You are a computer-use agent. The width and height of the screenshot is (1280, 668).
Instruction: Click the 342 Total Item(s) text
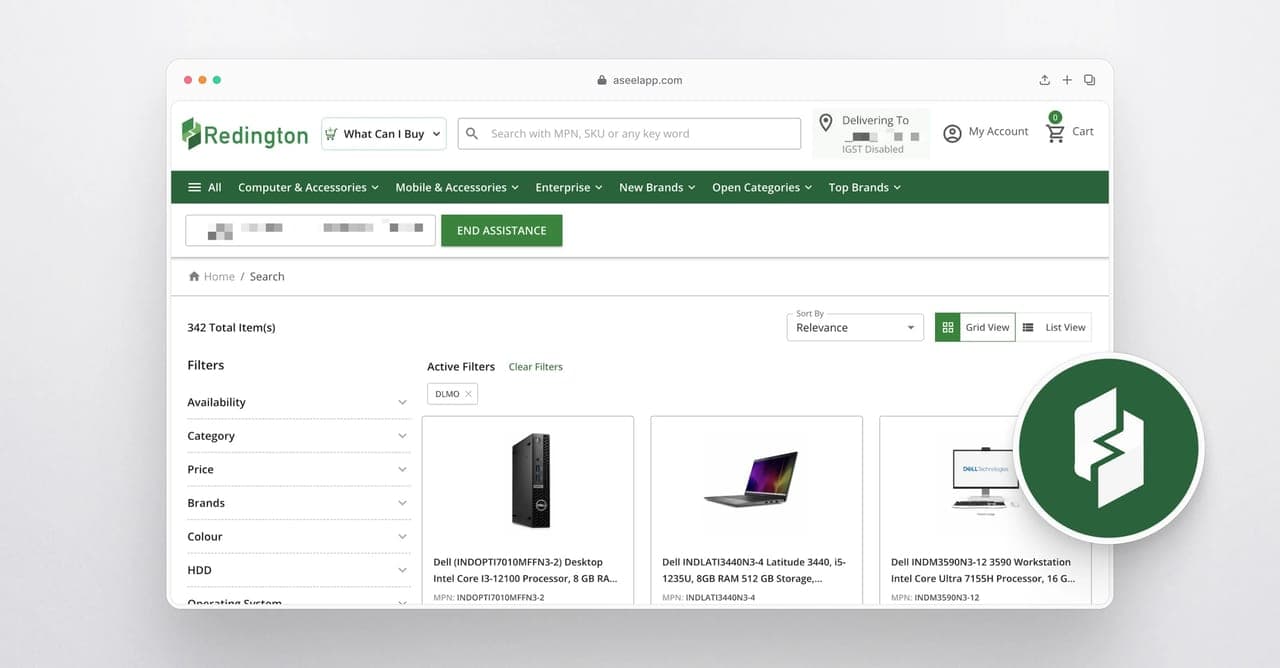pyautogui.click(x=231, y=328)
